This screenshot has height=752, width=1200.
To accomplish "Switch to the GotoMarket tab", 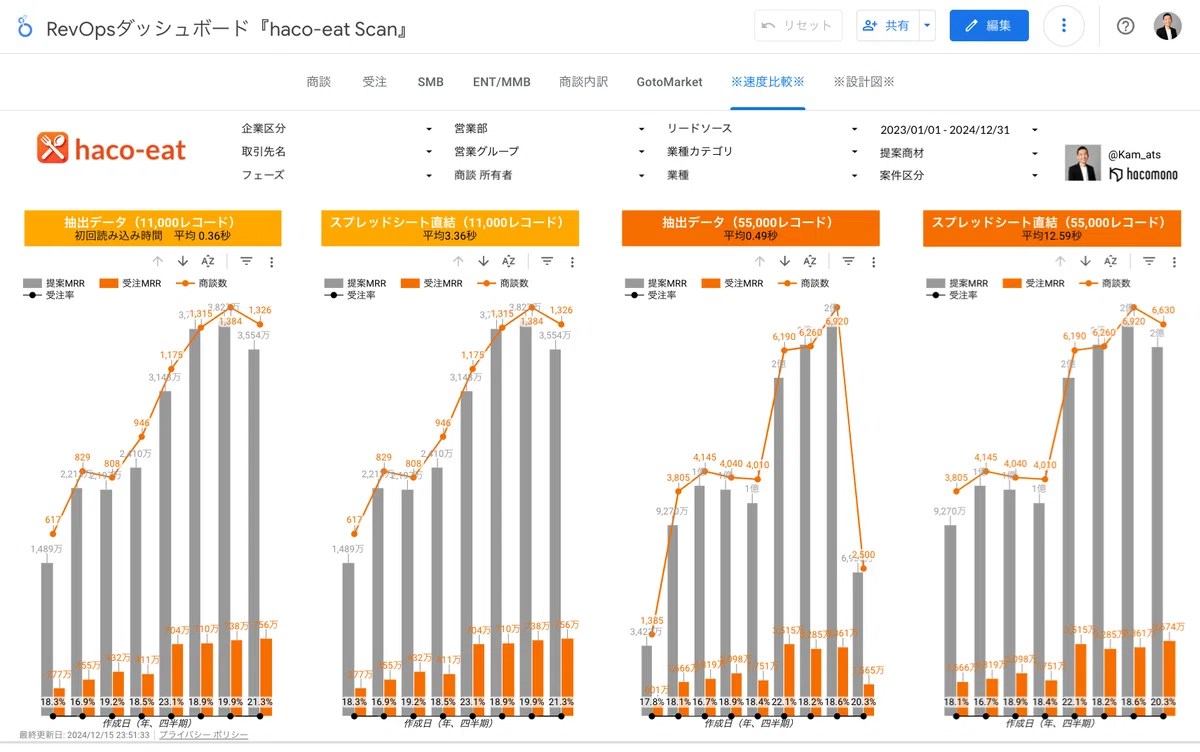I will coord(669,82).
